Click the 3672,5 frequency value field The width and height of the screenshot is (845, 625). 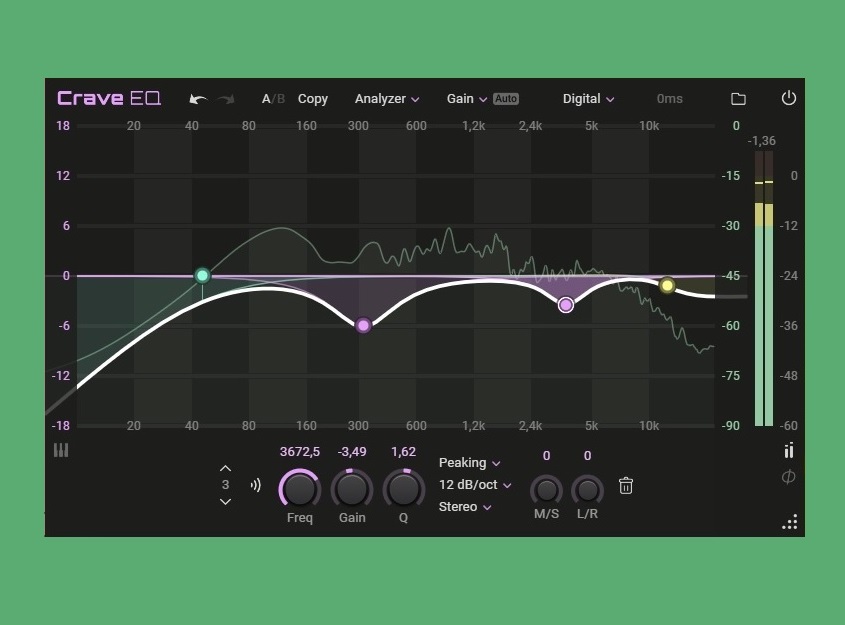coord(300,452)
